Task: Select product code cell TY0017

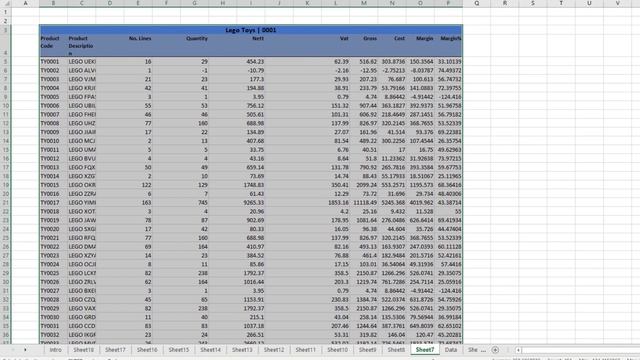Action: click(x=53, y=202)
